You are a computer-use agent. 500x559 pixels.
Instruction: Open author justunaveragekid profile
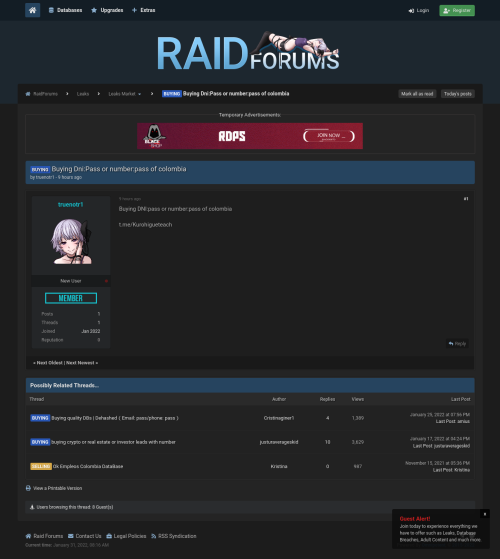[x=279, y=442]
